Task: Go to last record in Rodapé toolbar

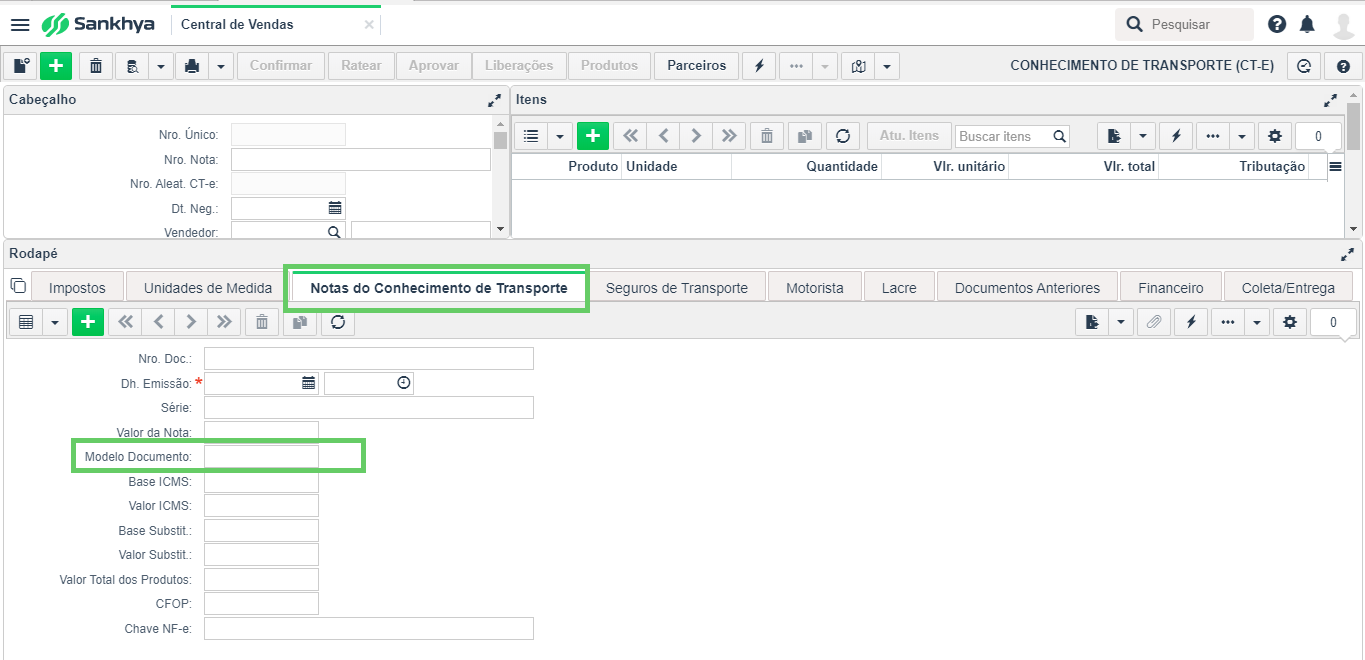Action: 224,322
